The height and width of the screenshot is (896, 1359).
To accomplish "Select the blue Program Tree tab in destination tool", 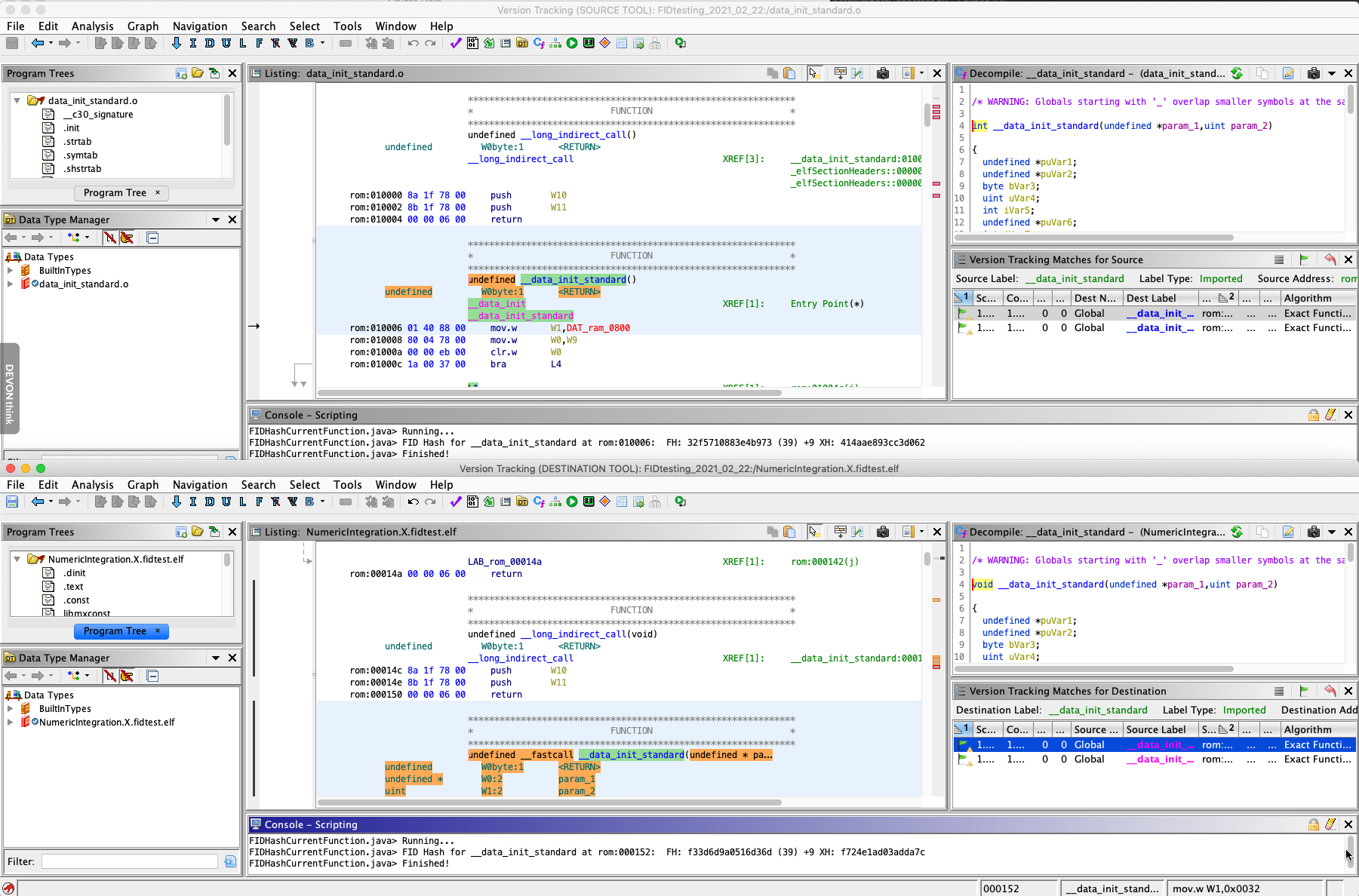I will coord(115,631).
